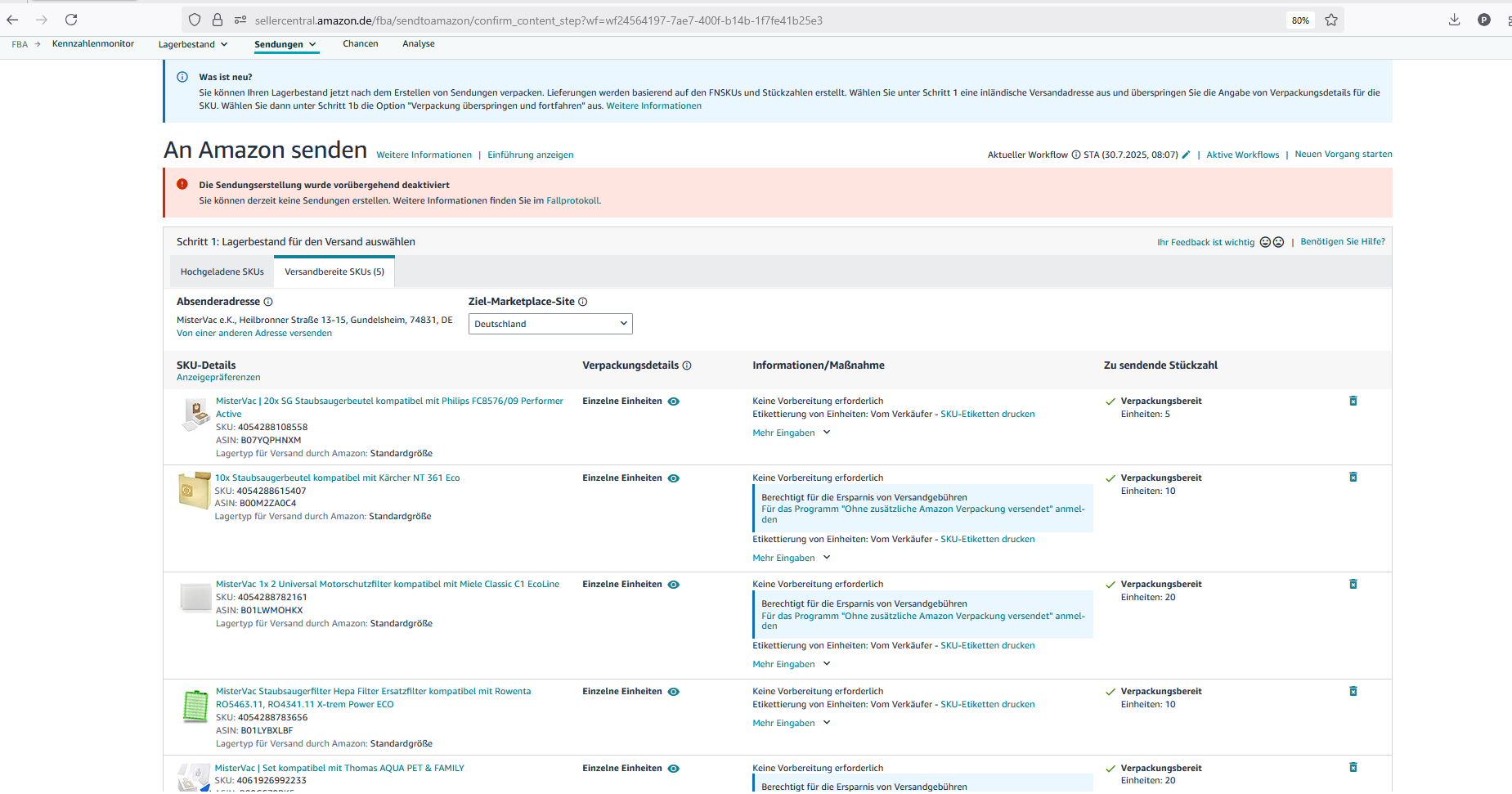The height and width of the screenshot is (794, 1512).
Task: Click program enrollment link in Kärcher row
Action: pyautogui.click(x=923, y=514)
